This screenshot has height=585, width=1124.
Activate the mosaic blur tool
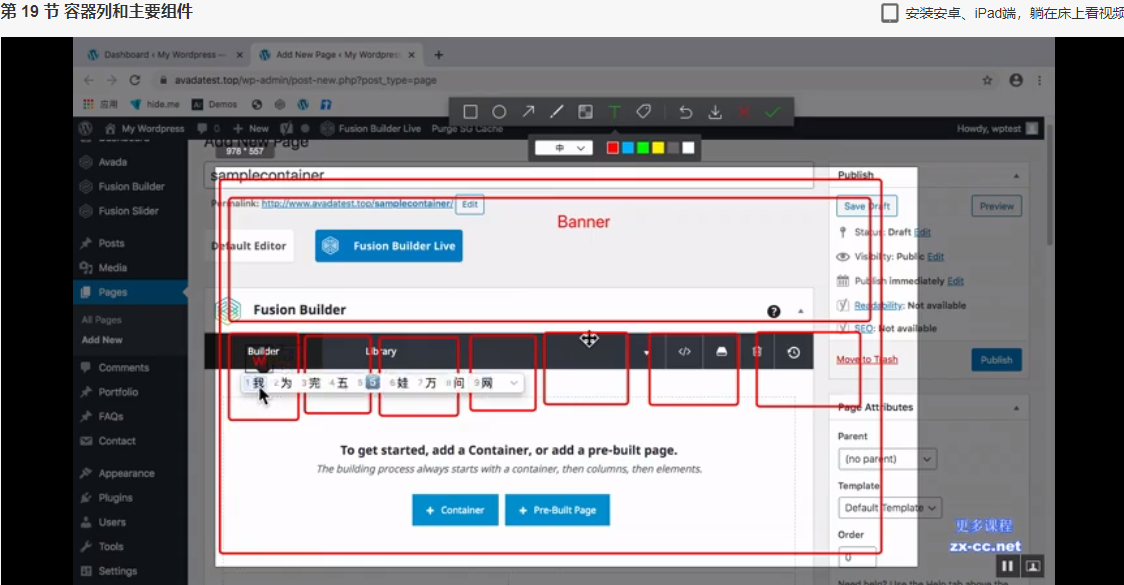[586, 112]
